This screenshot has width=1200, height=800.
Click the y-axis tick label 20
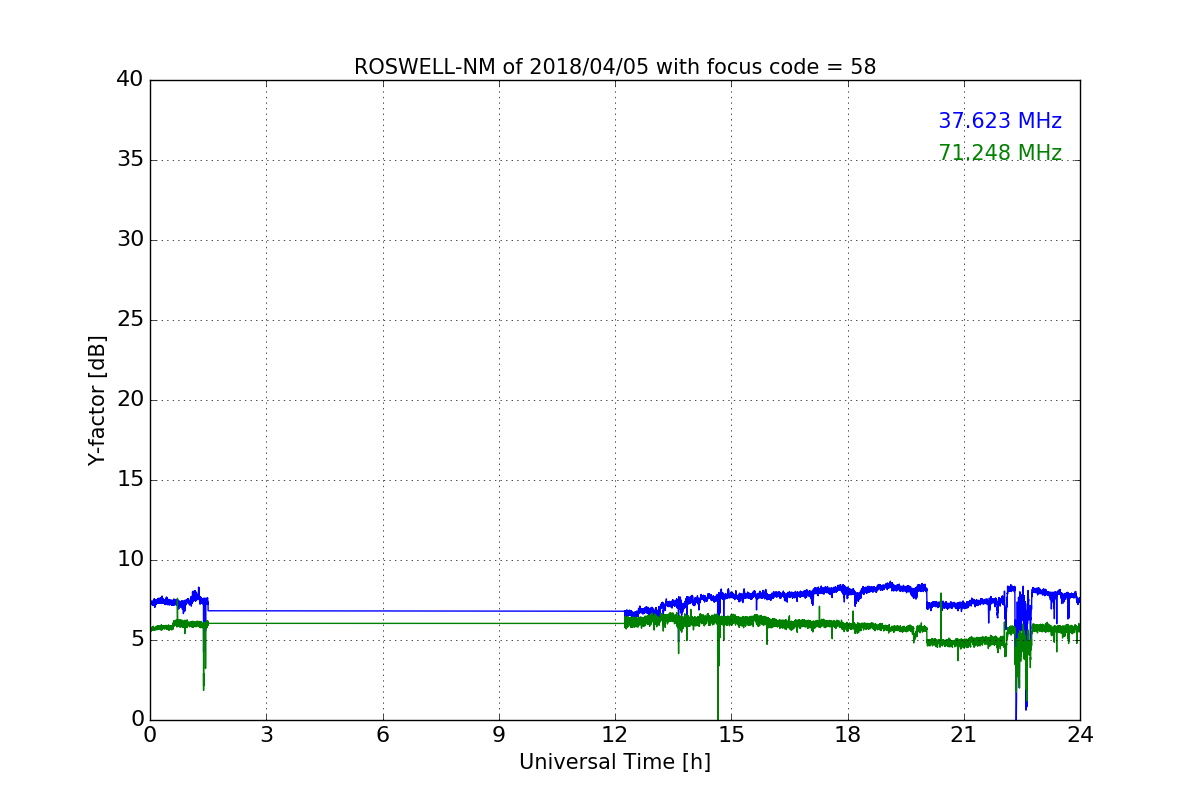(130, 400)
